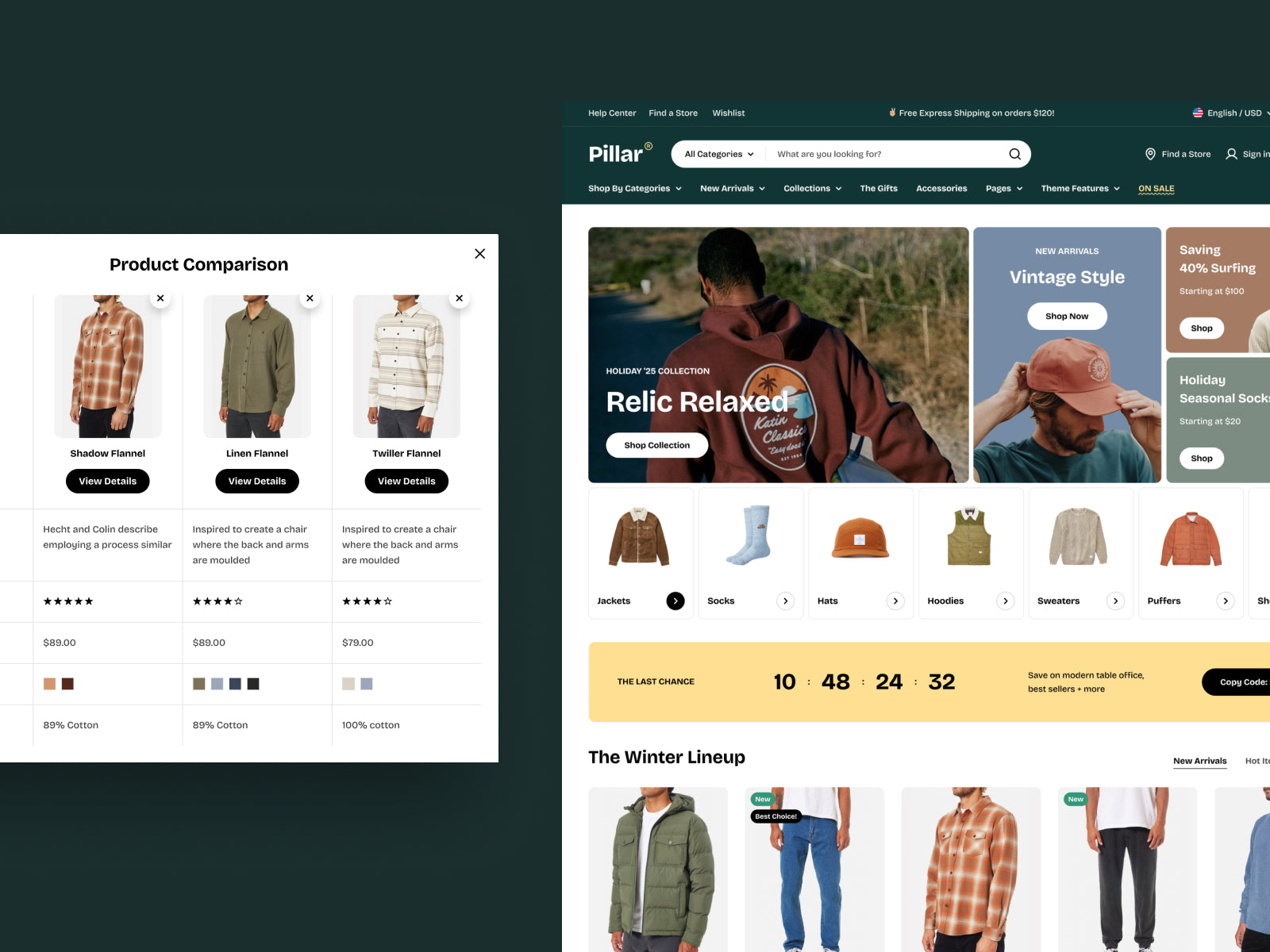
Task: Select Linen Flannel navy color swatch
Action: (235, 684)
